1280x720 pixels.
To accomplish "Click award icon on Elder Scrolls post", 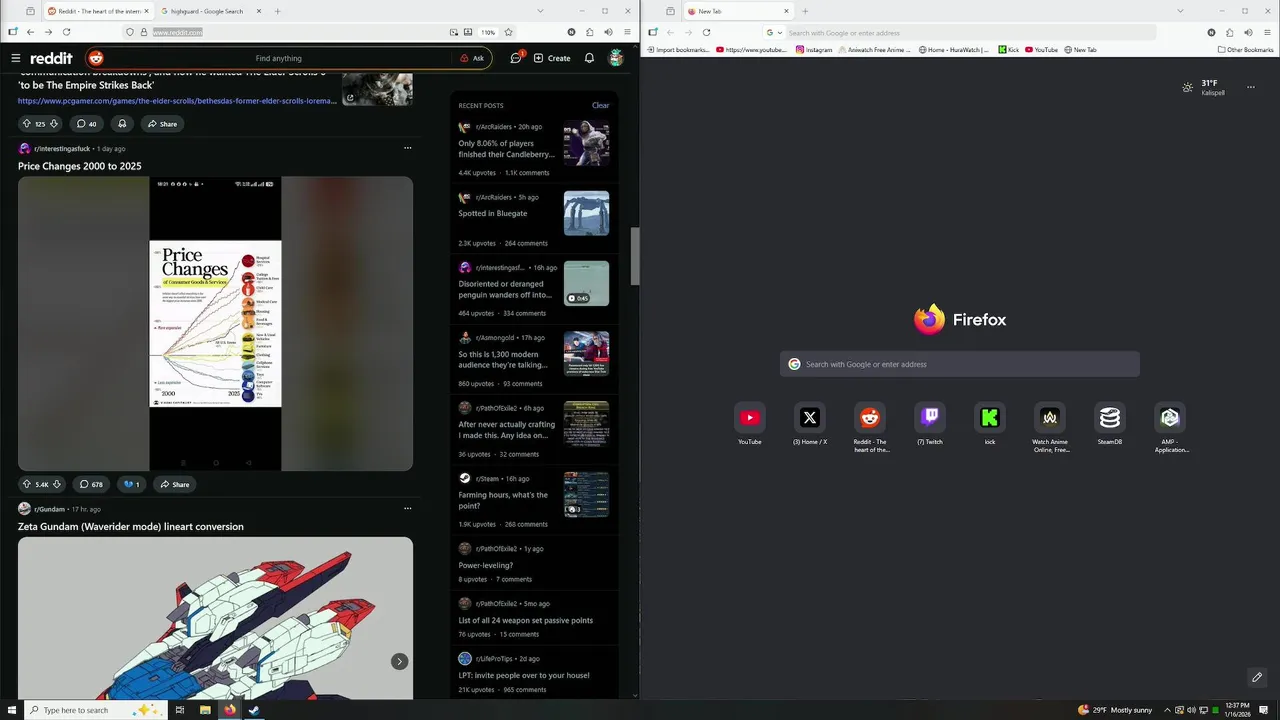I will [122, 124].
